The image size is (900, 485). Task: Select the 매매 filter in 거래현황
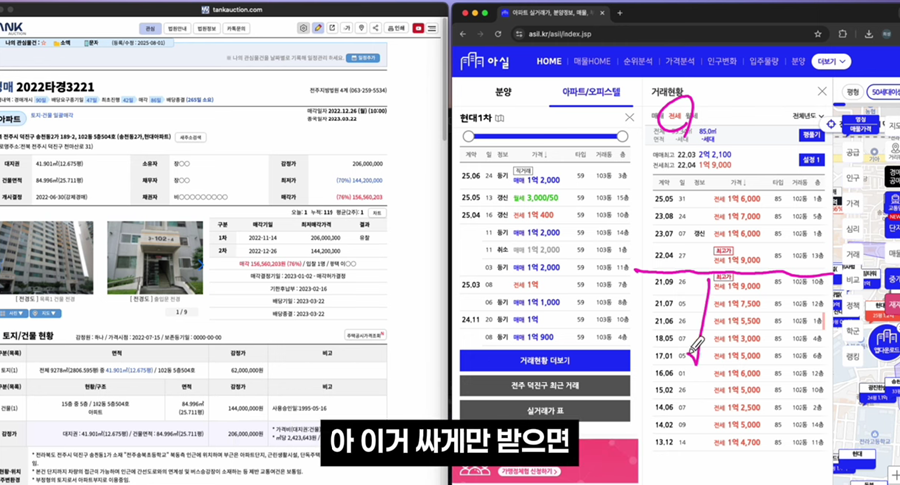[657, 116]
